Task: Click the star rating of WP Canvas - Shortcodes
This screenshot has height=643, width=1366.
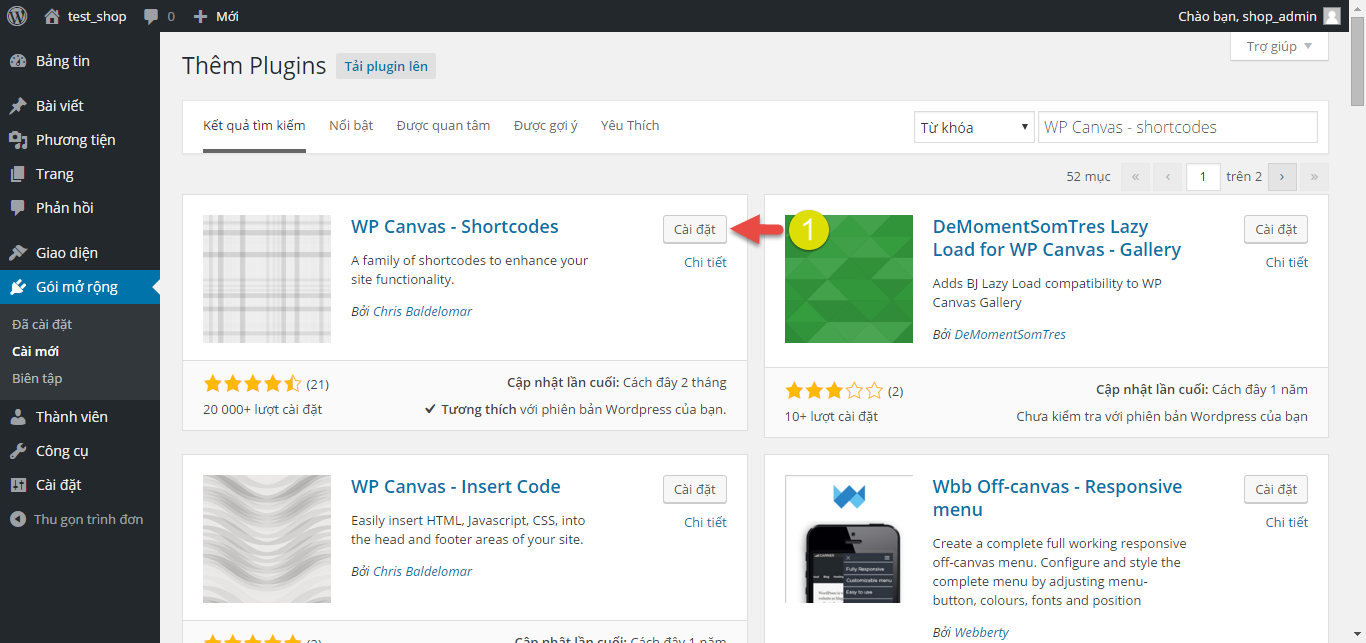Action: (x=252, y=383)
